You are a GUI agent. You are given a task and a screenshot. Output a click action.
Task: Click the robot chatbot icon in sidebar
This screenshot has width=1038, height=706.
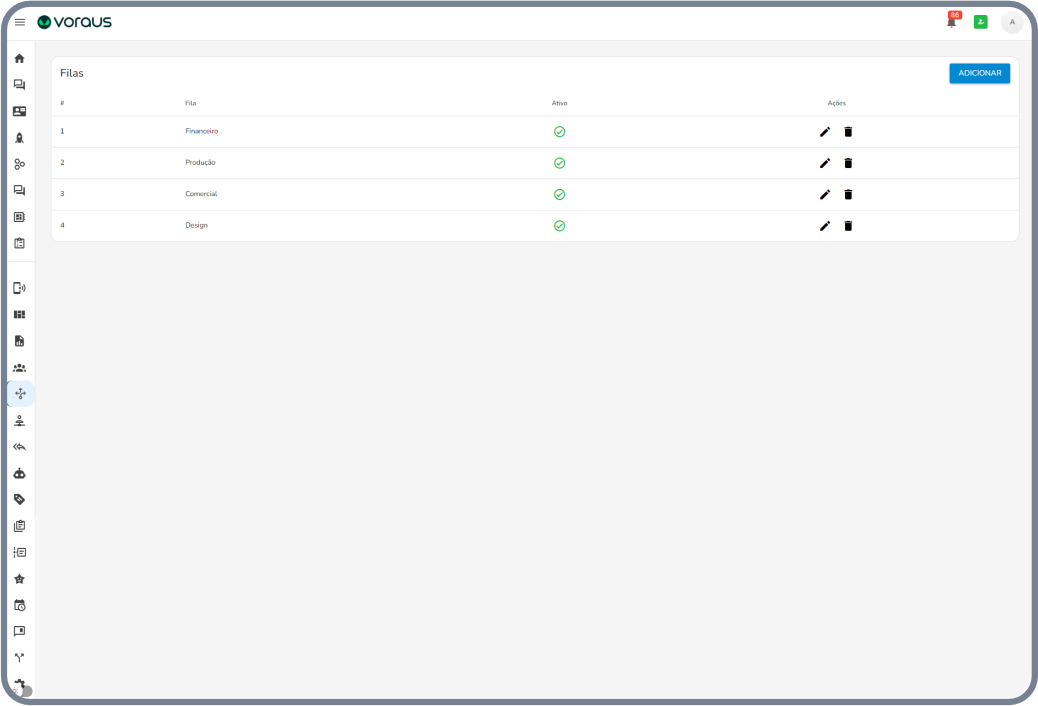point(19,473)
